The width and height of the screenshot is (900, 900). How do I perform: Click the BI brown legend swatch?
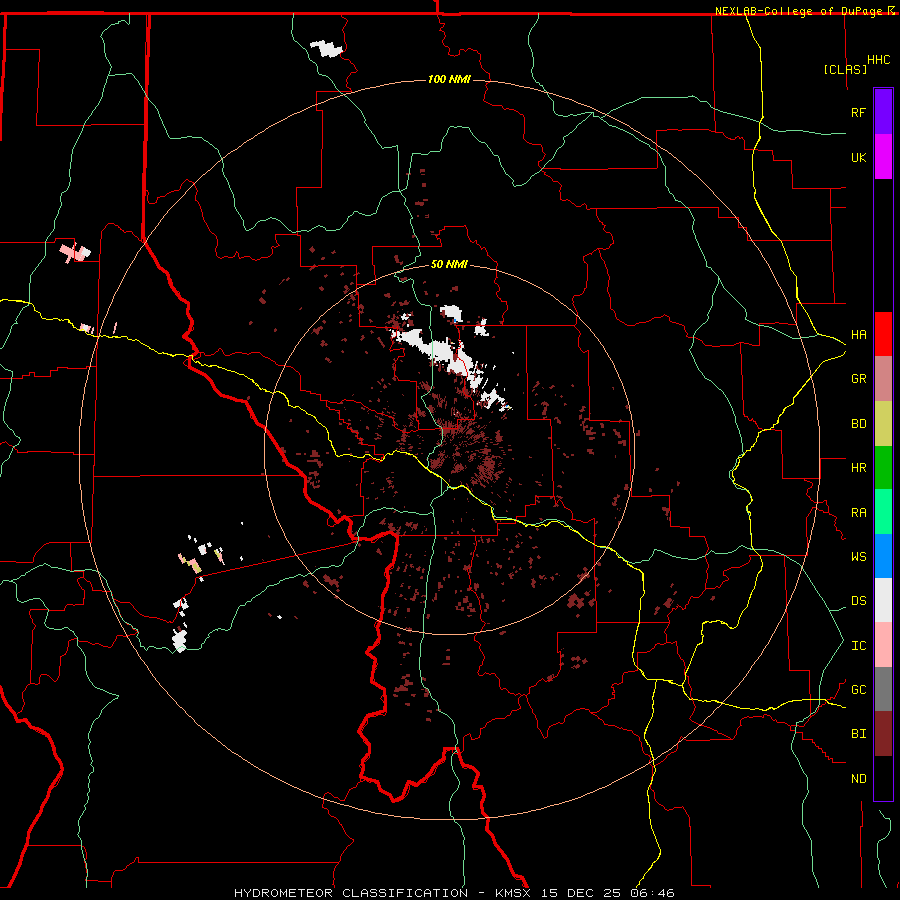tap(883, 734)
